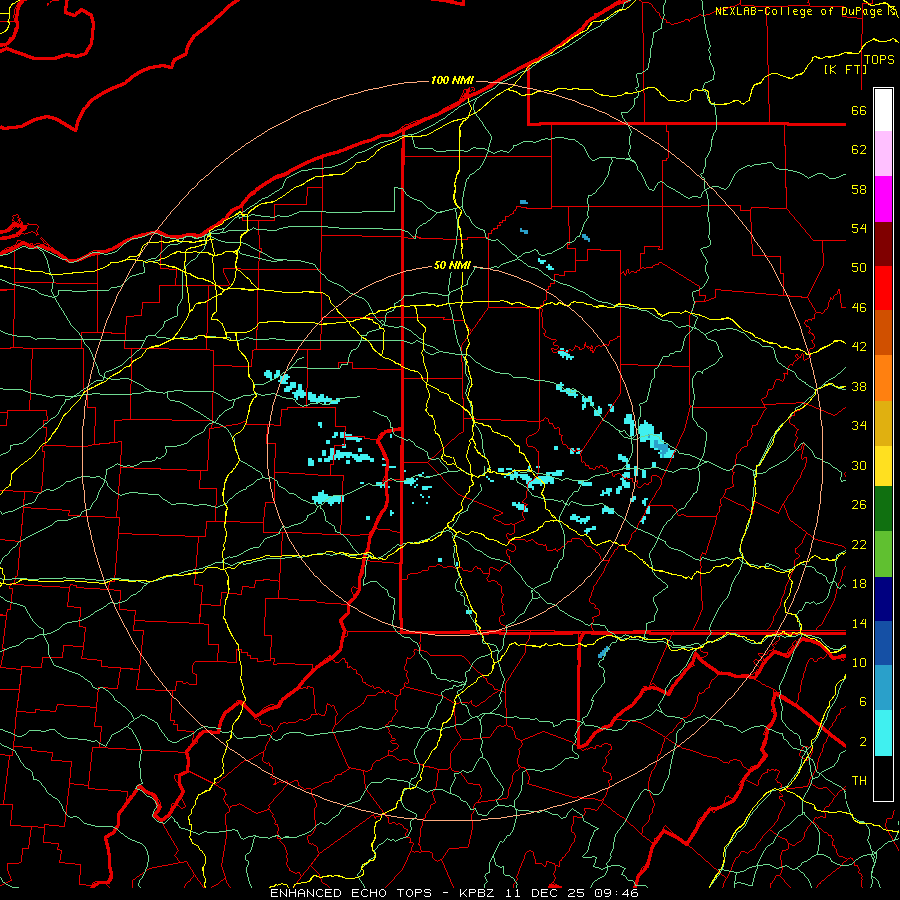The image size is (900, 900).
Task: Click the KPBZ radar station identifier
Action: (x=476, y=893)
